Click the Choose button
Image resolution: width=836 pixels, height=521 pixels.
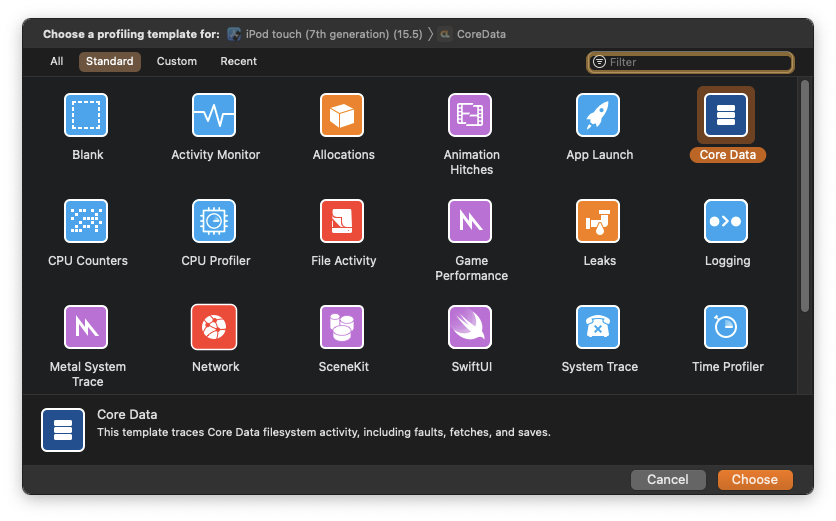coord(755,479)
